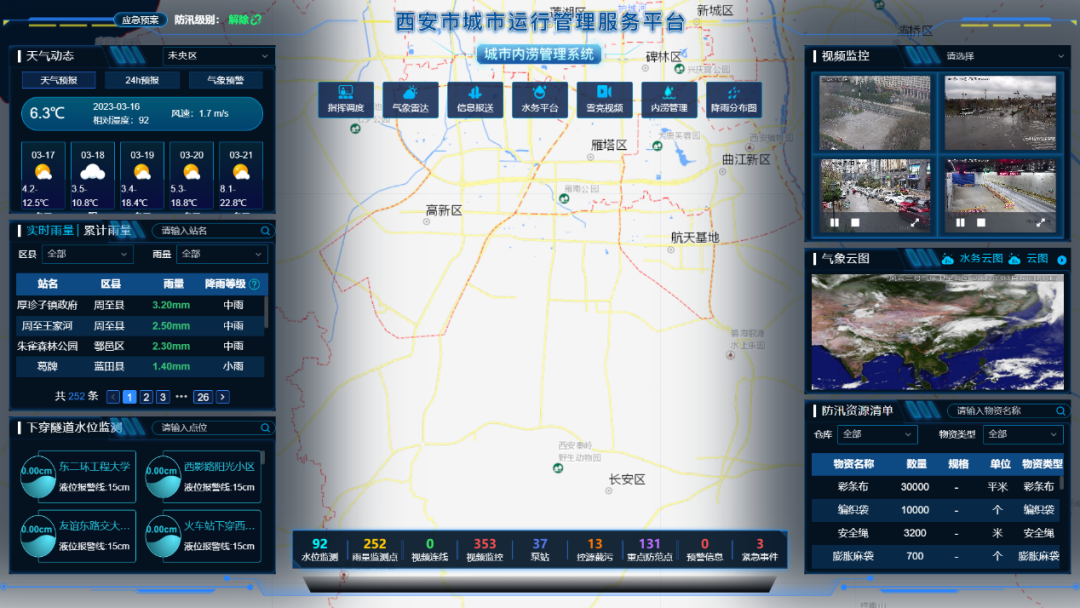Pause the bottom-right tunnel video
Screen dimensions: 1080x608
tap(961, 222)
